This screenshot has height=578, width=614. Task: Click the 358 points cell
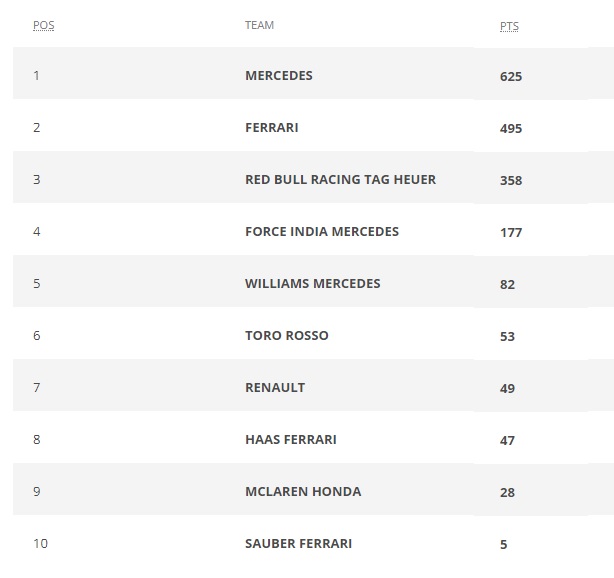pos(511,181)
